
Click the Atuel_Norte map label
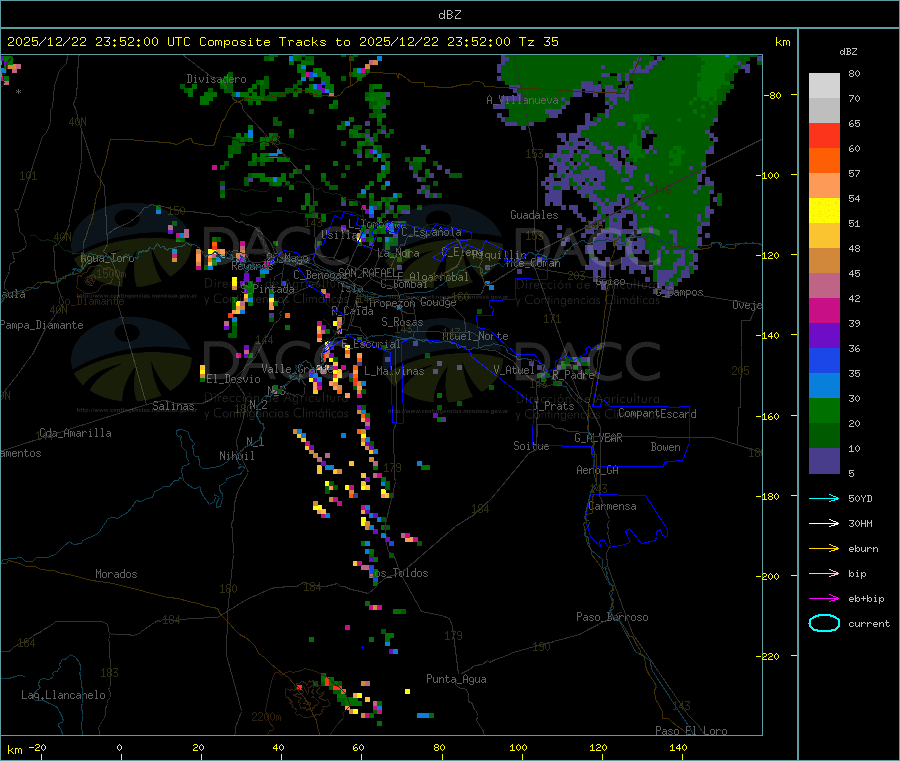click(x=475, y=336)
